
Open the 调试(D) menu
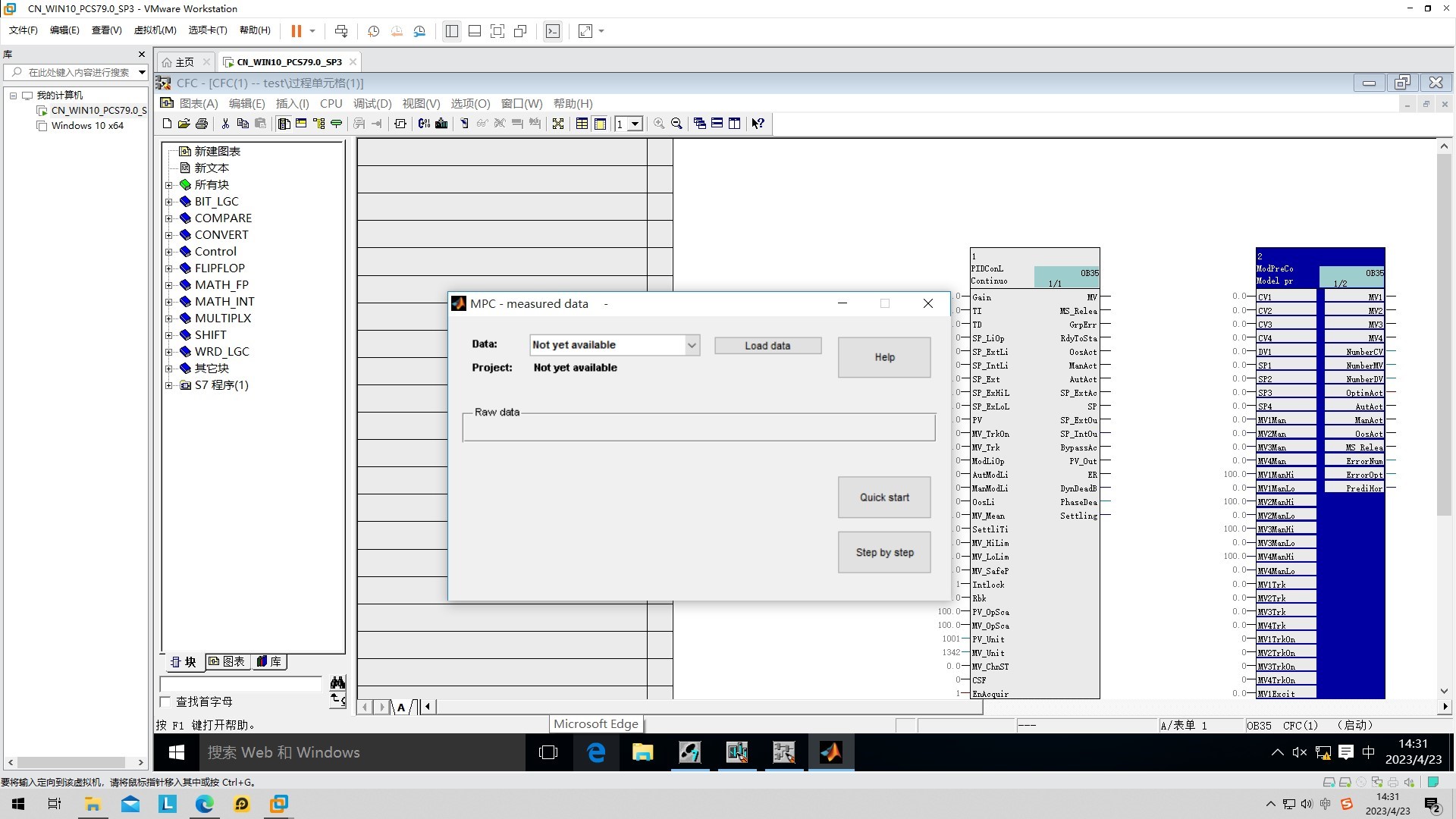(372, 104)
